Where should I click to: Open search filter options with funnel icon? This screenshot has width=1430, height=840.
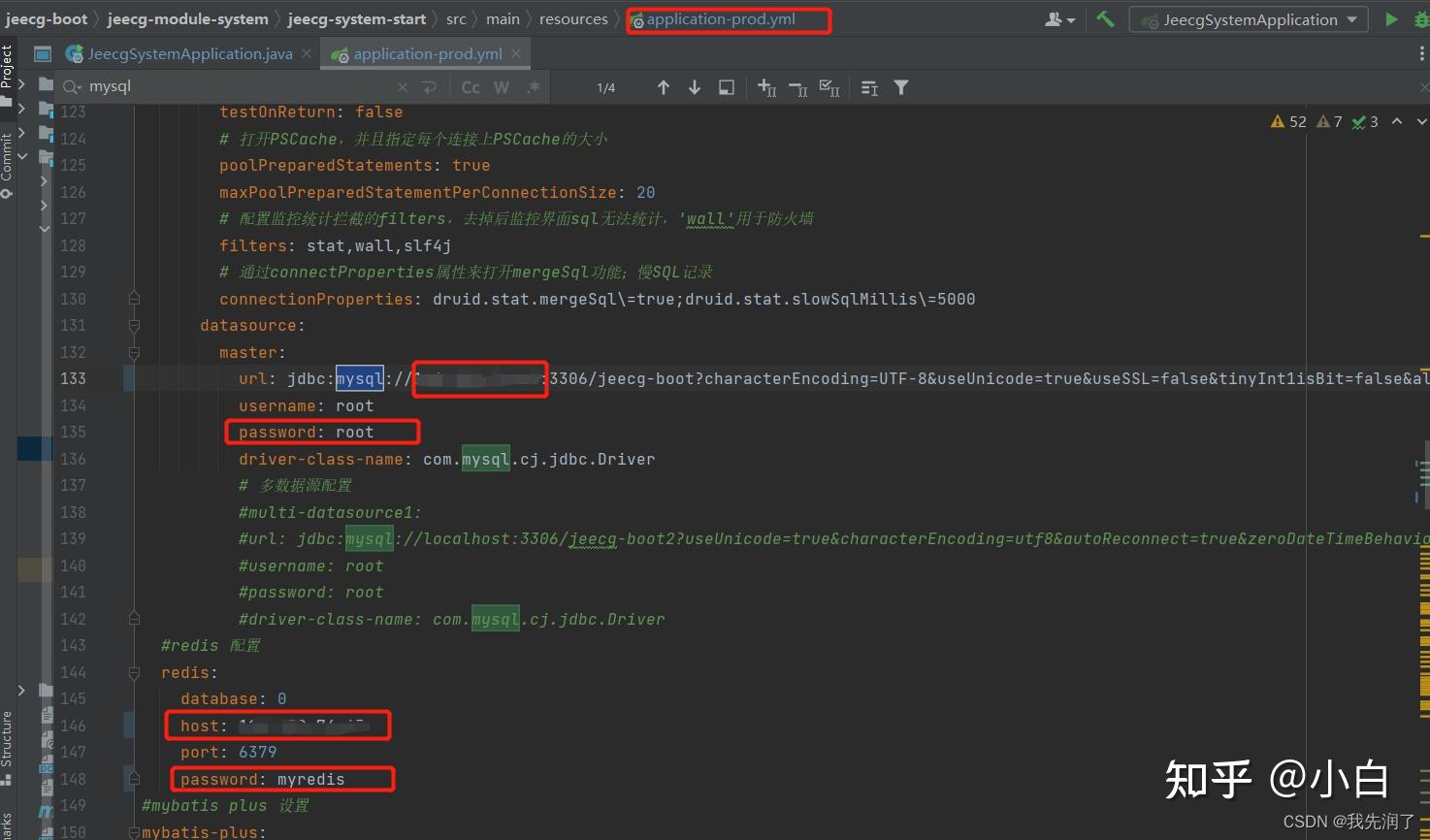[x=901, y=87]
